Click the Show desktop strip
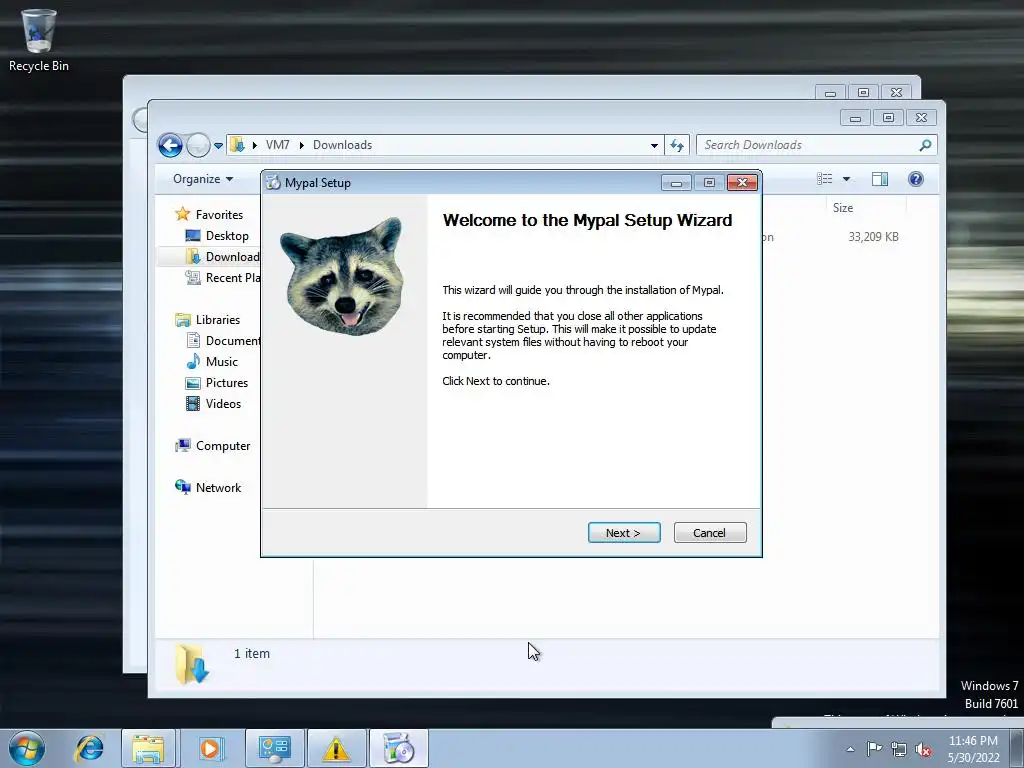Image resolution: width=1024 pixels, height=768 pixels. (1017, 748)
